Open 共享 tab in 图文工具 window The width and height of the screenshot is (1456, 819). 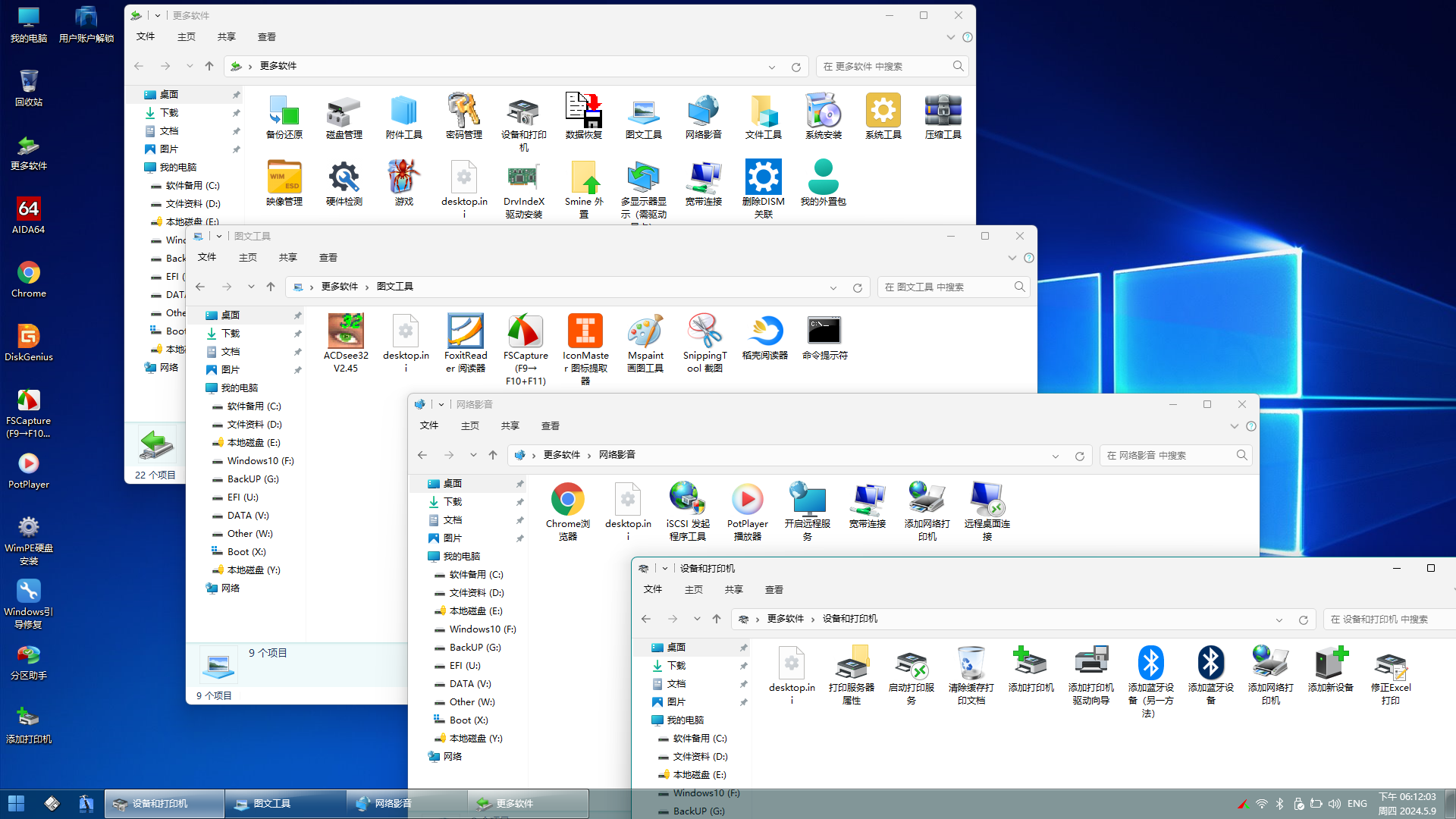click(x=287, y=257)
